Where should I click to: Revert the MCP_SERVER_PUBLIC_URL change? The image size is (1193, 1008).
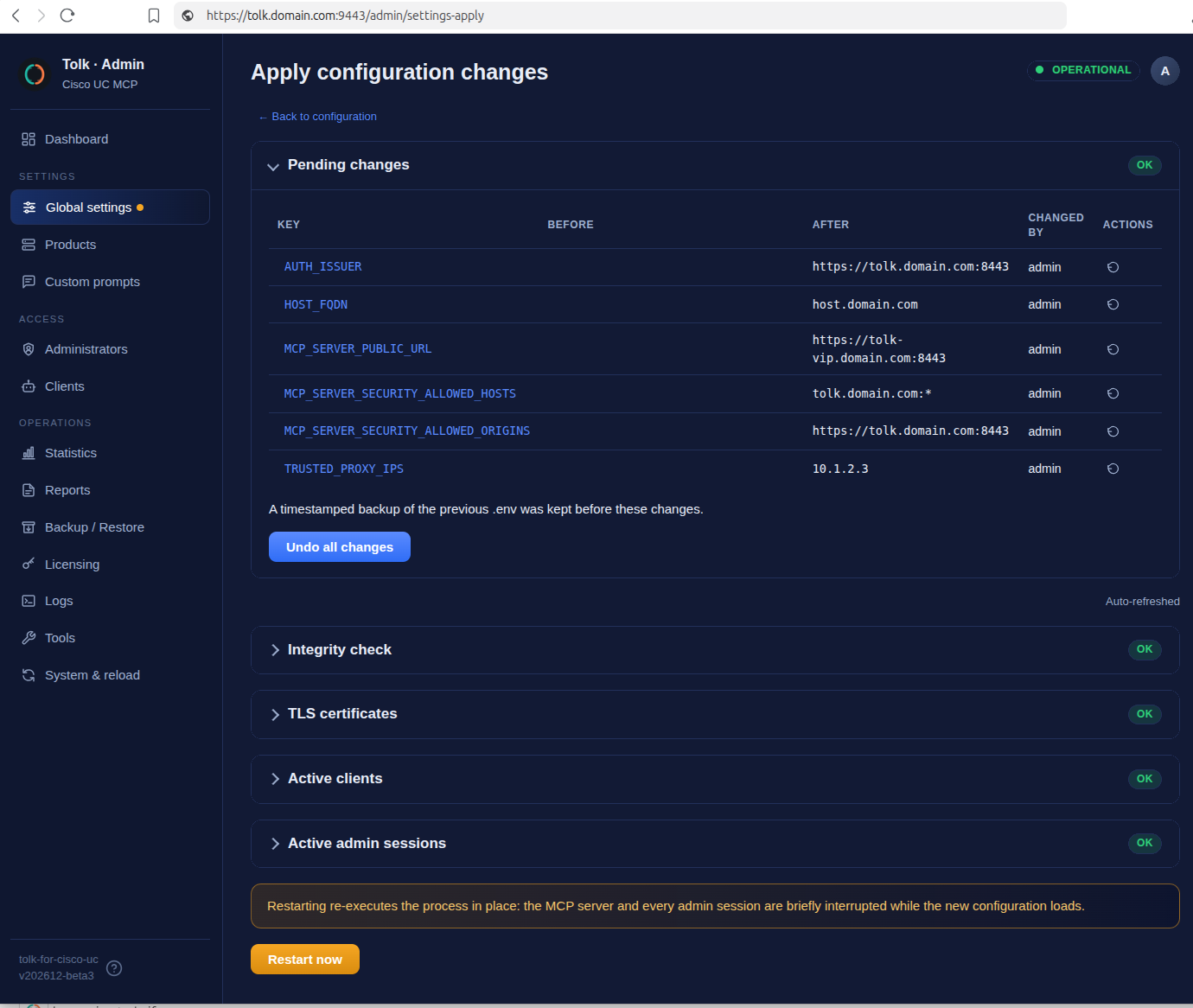click(x=1113, y=349)
